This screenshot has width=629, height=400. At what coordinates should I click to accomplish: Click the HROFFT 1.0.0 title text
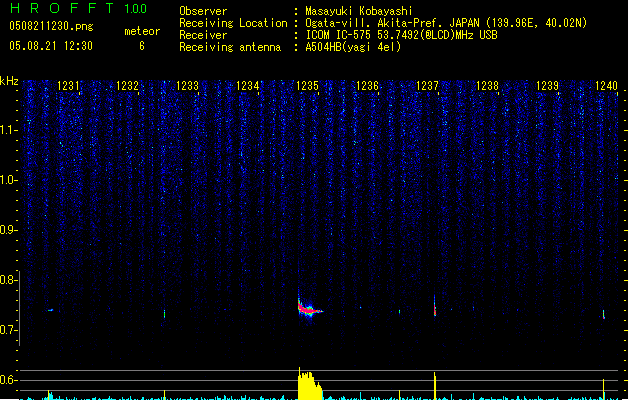[x=79, y=8]
